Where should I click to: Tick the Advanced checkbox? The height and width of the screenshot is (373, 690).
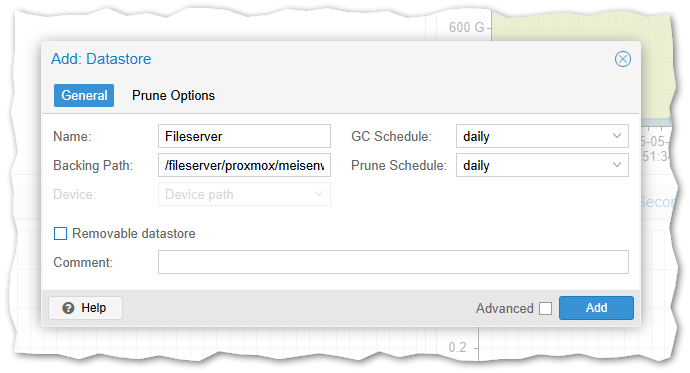[545, 308]
